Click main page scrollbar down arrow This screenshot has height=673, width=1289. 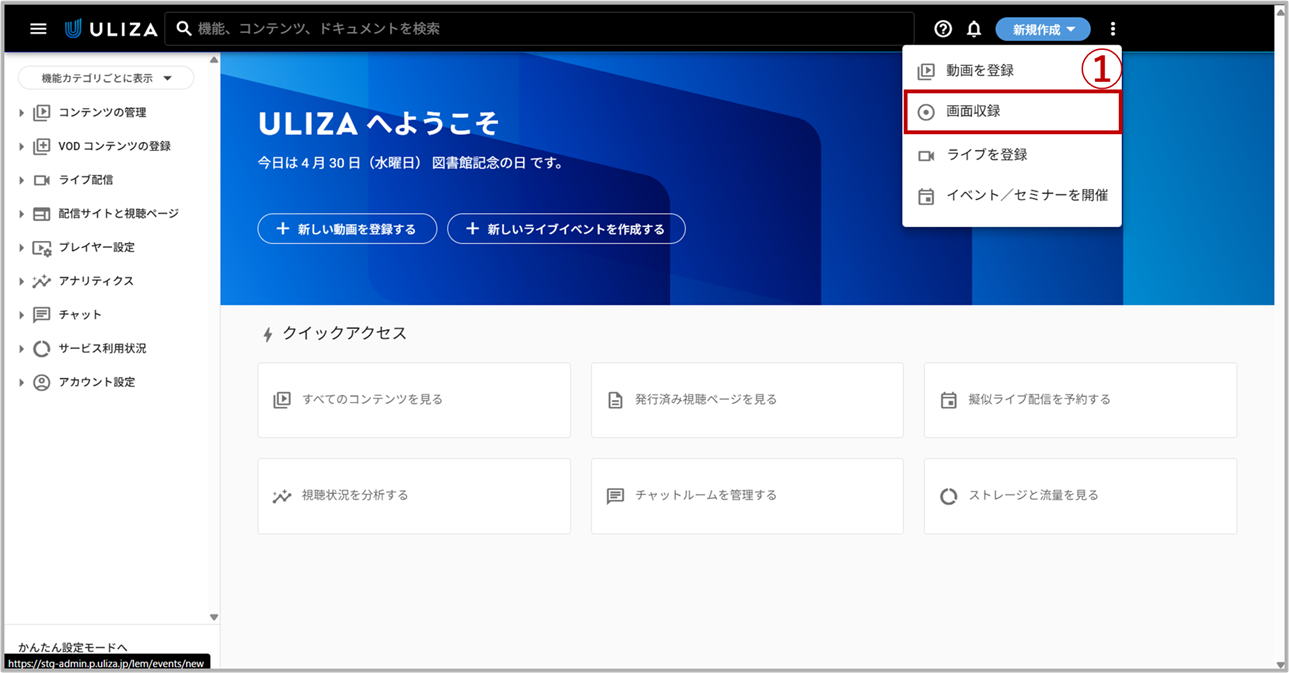pyautogui.click(x=1281, y=664)
